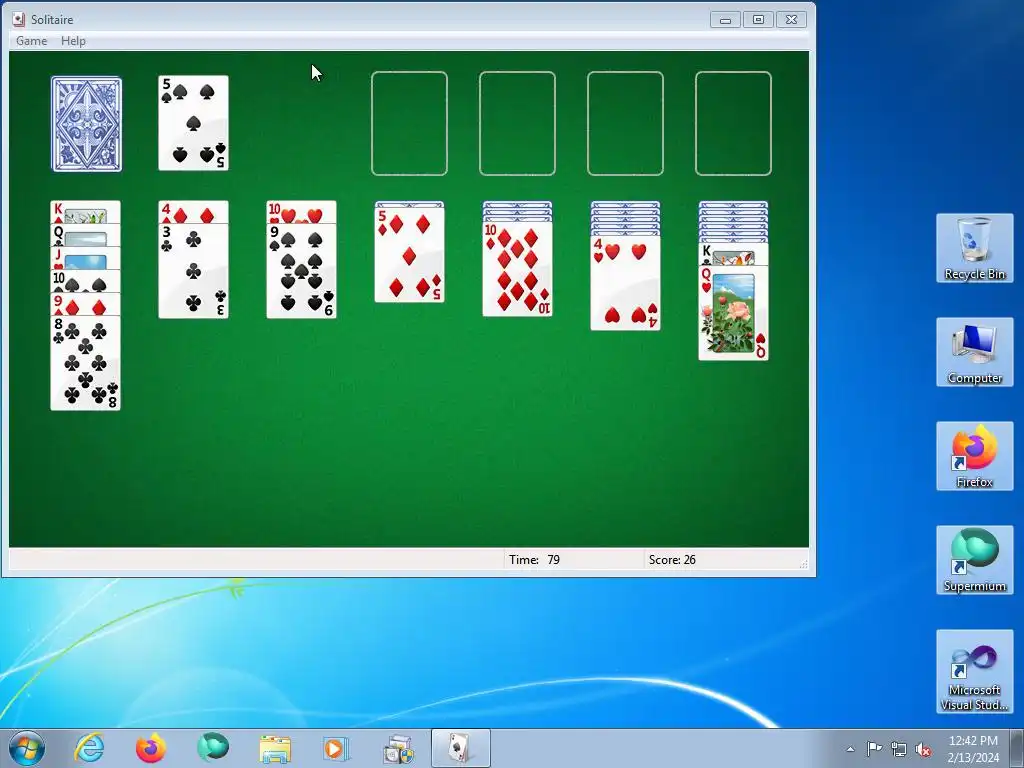Viewport: 1024px width, 768px height.
Task: Click the taskbar clock showing 12:42 PM
Action: coord(973,749)
